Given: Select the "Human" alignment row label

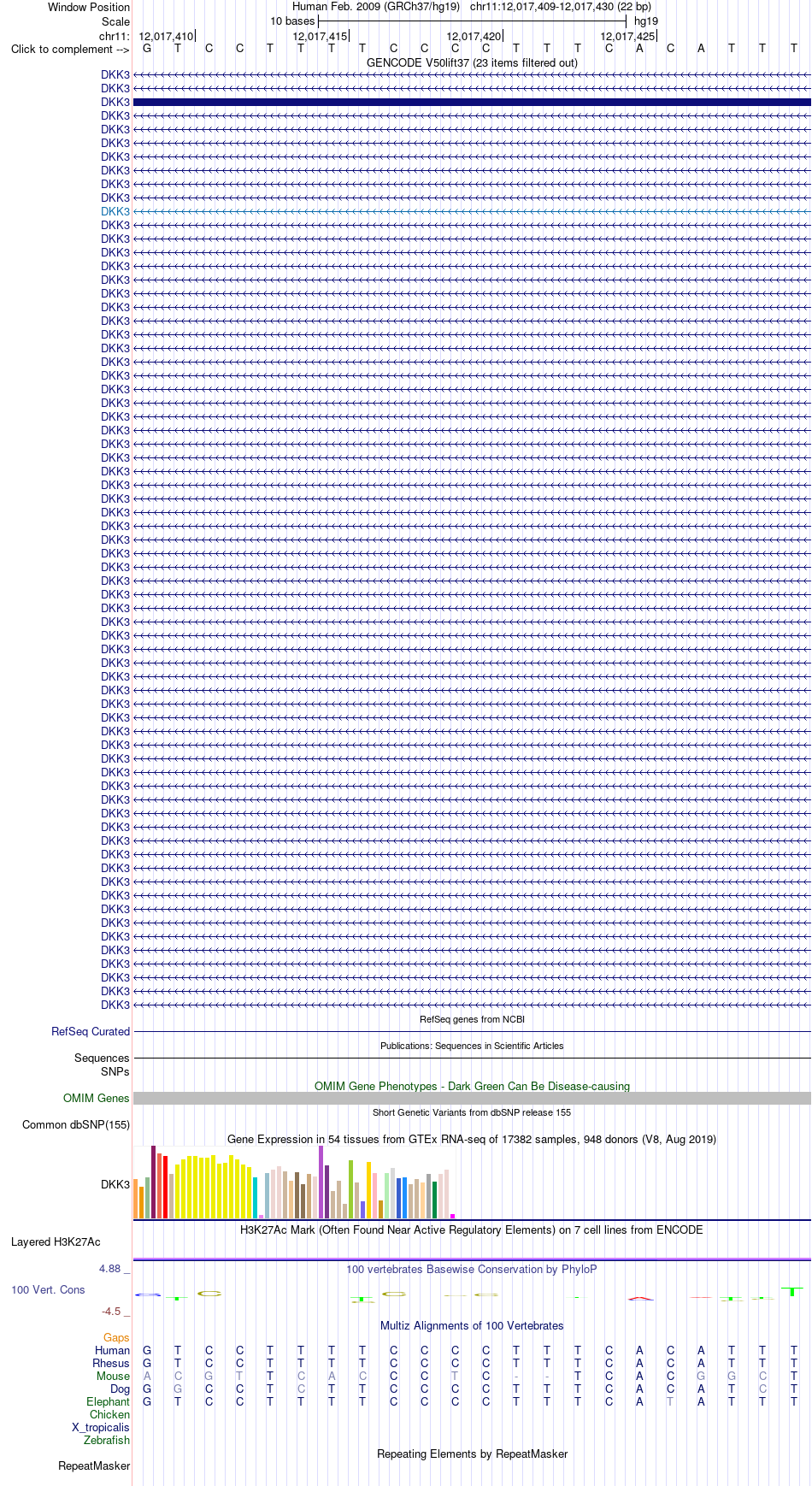Looking at the screenshot, I should [112, 1350].
